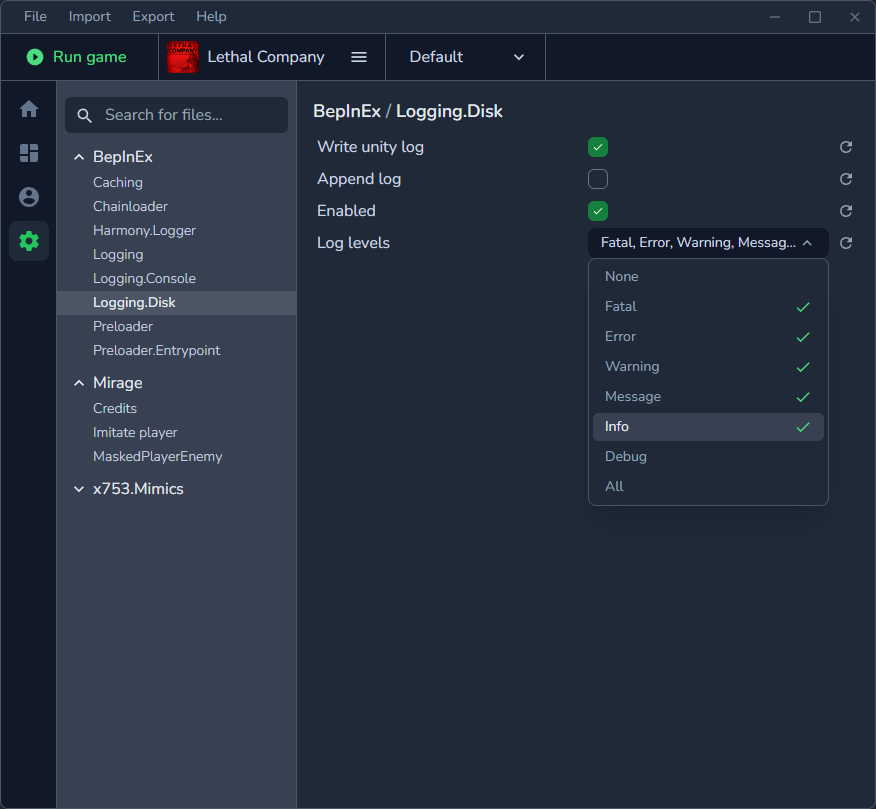
Task: Open the profile account sidebar icon
Action: (29, 197)
